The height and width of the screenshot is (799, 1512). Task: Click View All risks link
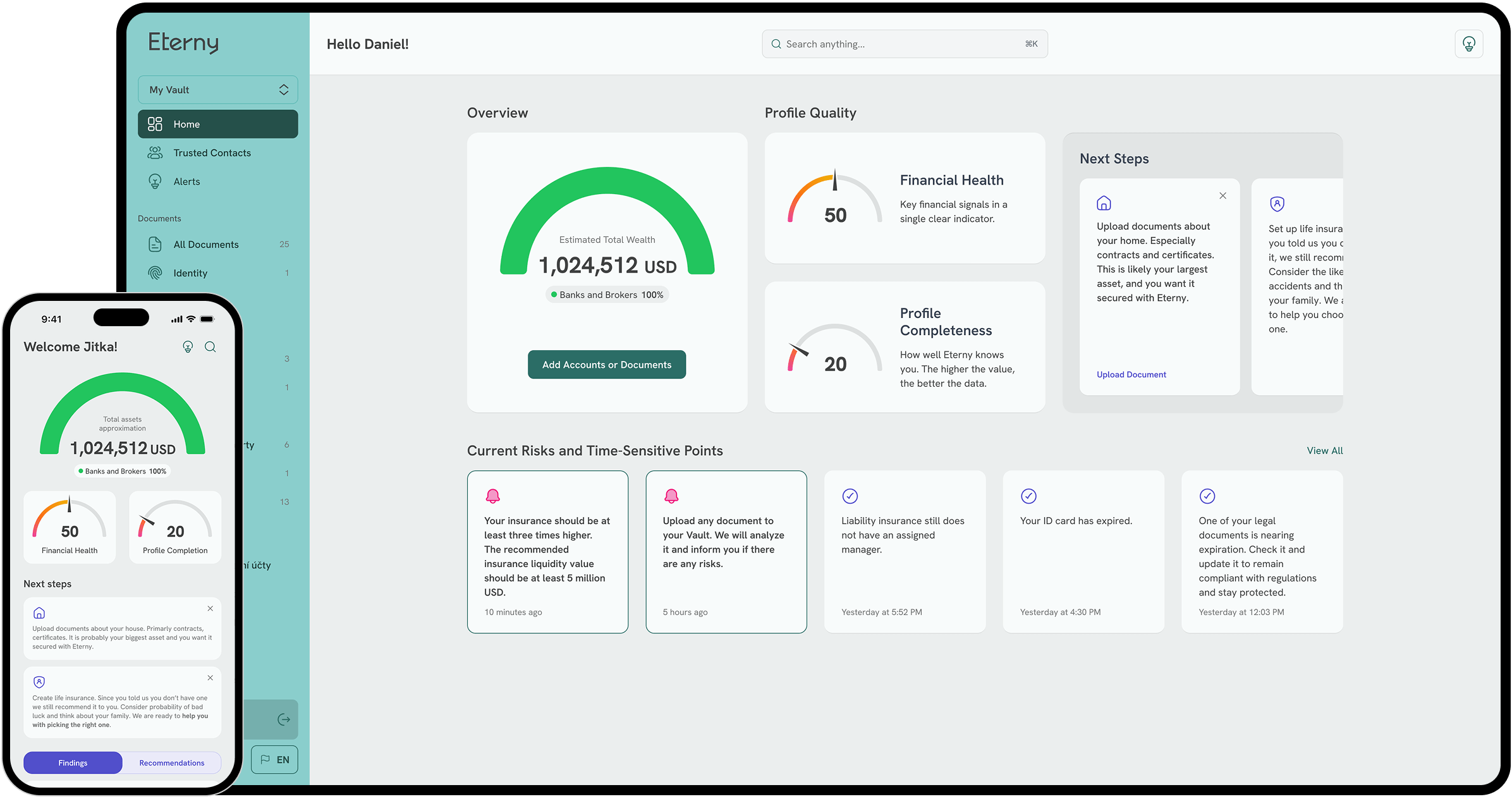(x=1324, y=451)
